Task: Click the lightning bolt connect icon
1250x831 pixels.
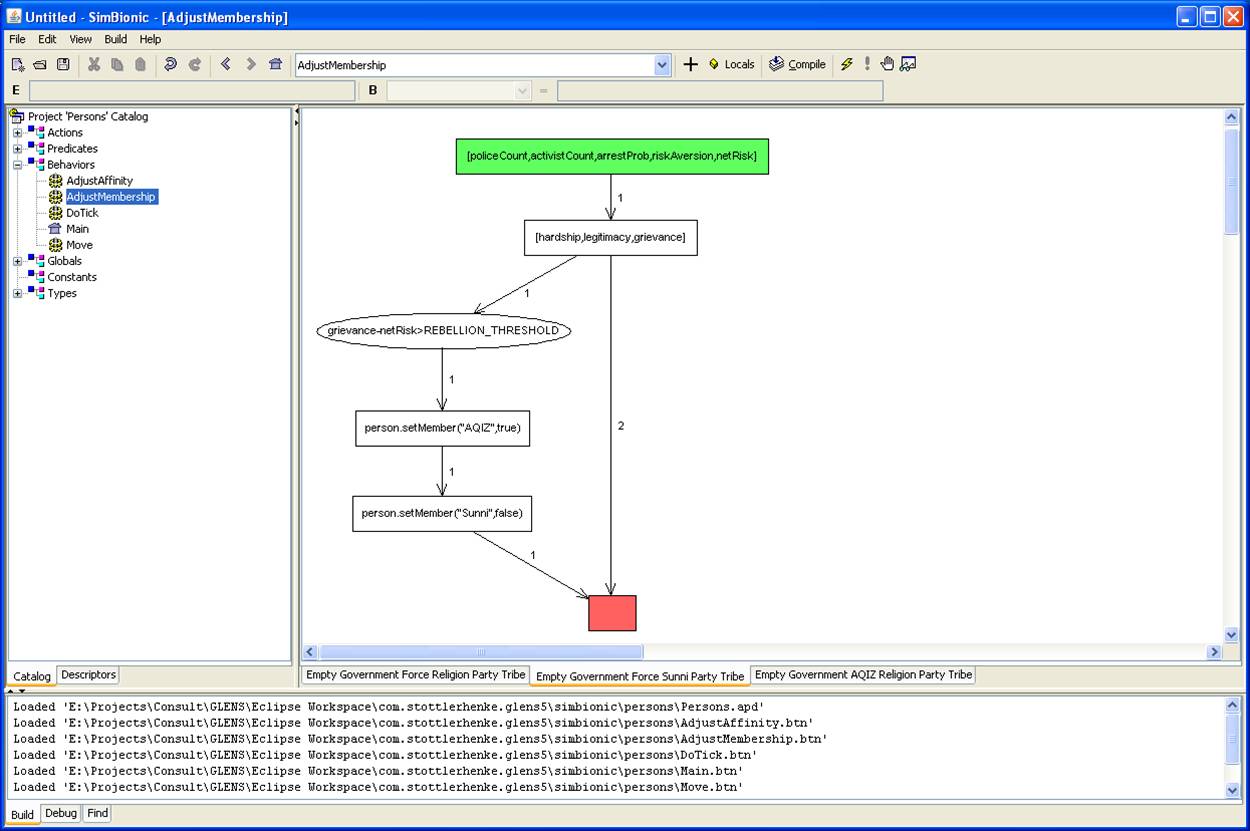Action: pos(847,64)
